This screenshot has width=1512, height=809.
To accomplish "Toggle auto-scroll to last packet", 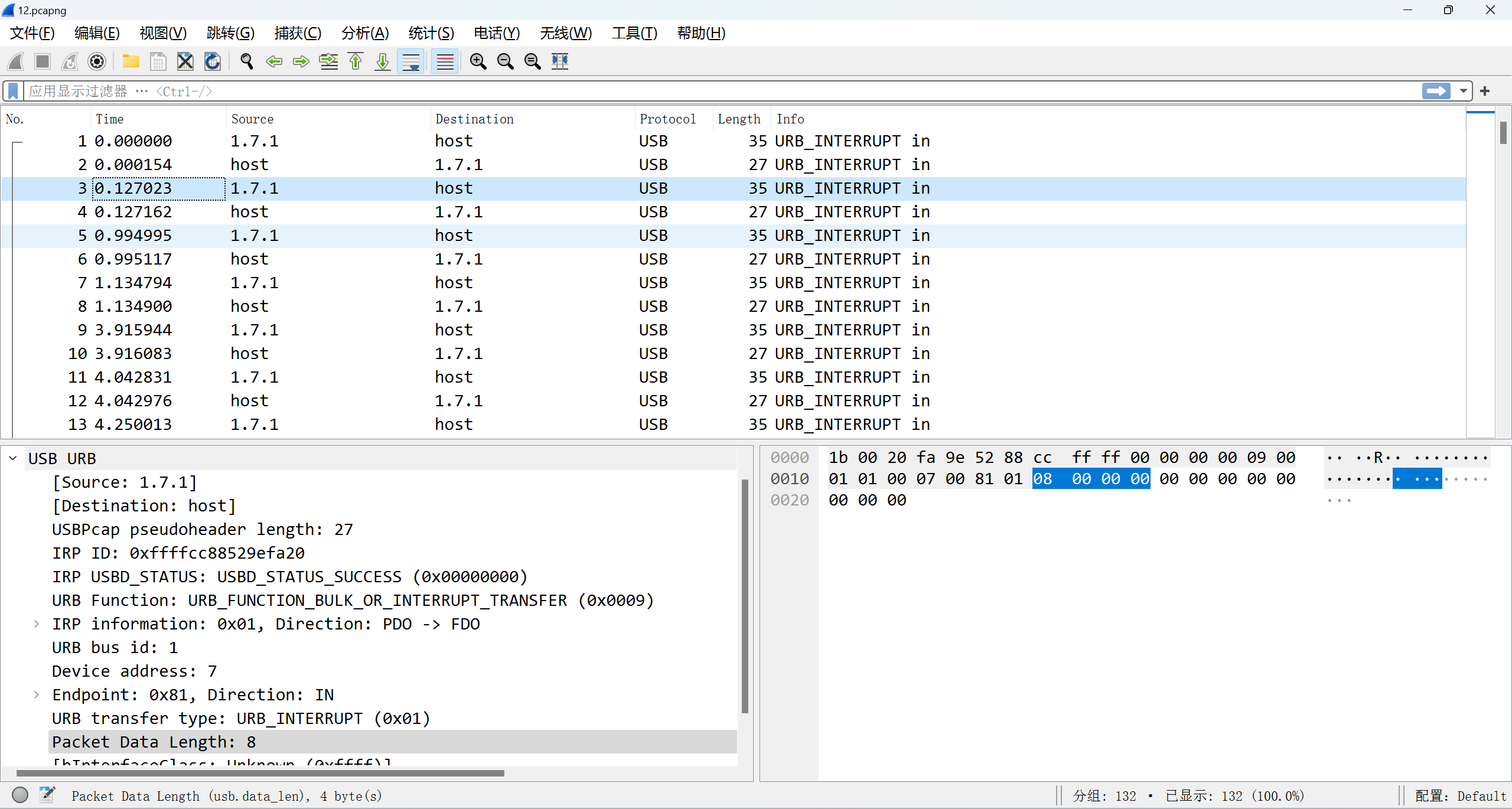I will pos(411,61).
